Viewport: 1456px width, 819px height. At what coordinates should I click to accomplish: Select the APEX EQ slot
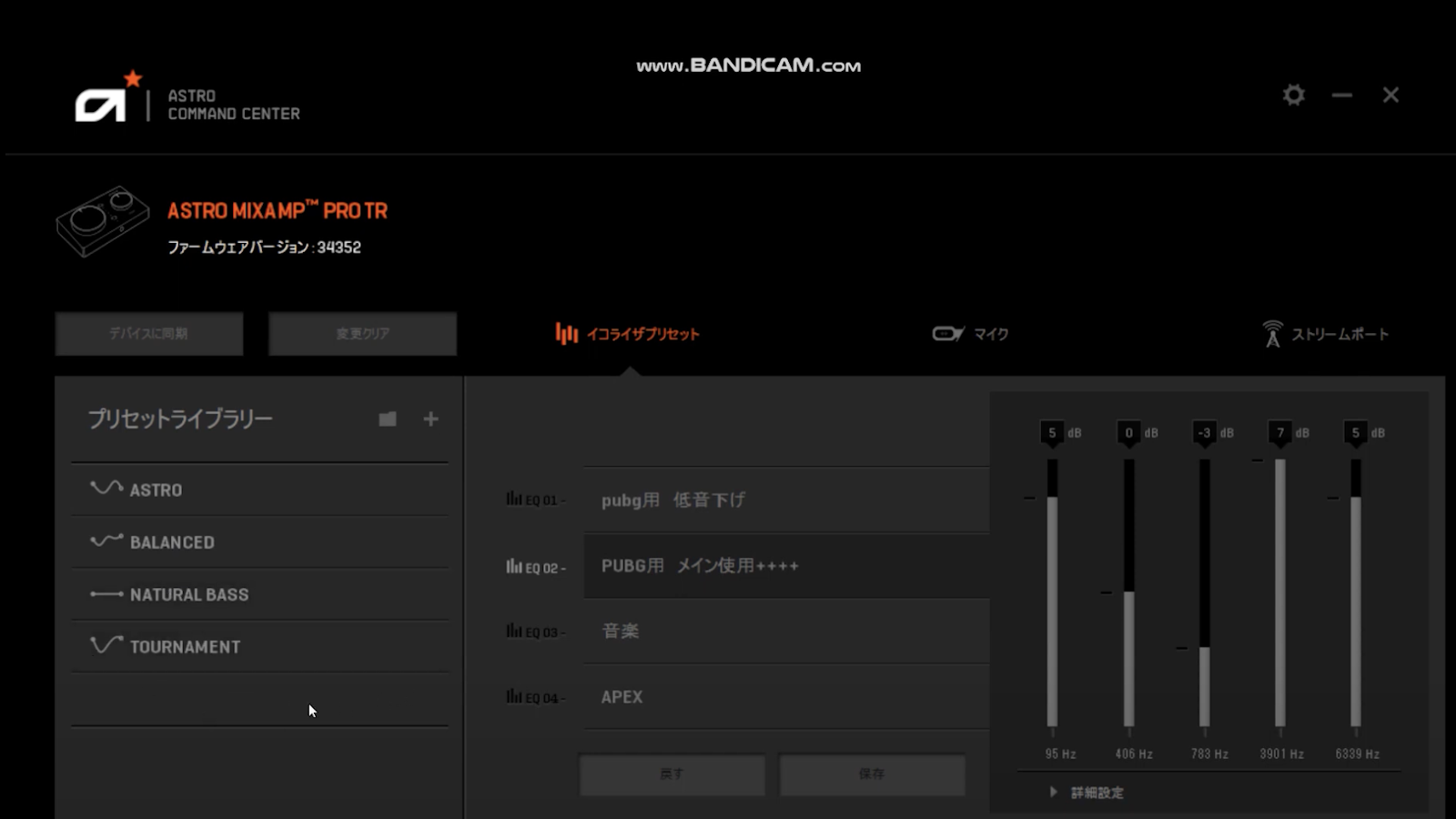[786, 696]
